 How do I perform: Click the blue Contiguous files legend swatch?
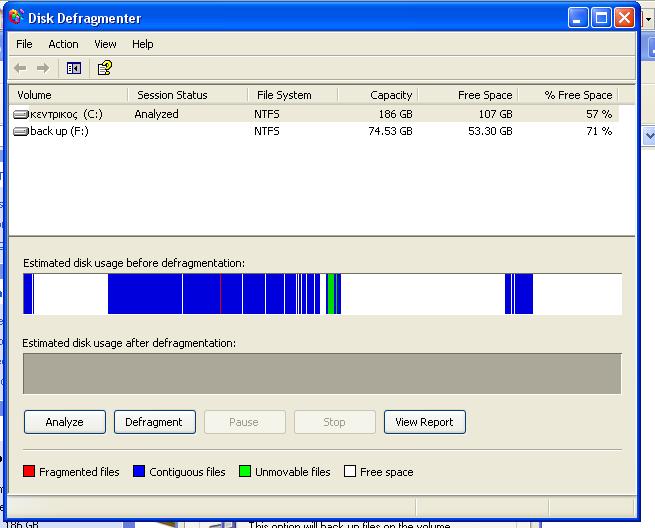coord(139,471)
